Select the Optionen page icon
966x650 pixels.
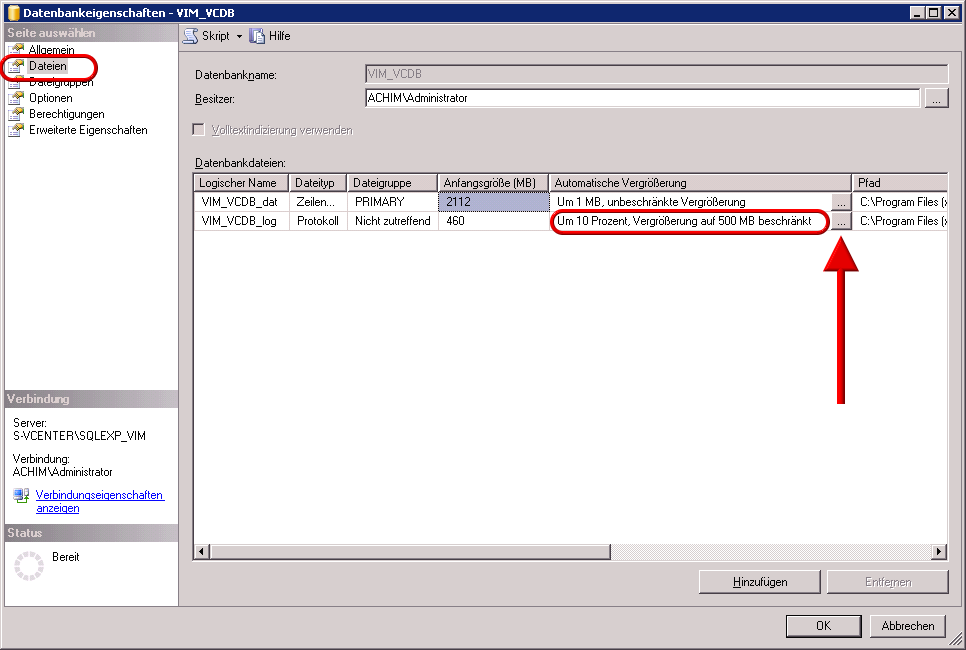click(x=16, y=98)
